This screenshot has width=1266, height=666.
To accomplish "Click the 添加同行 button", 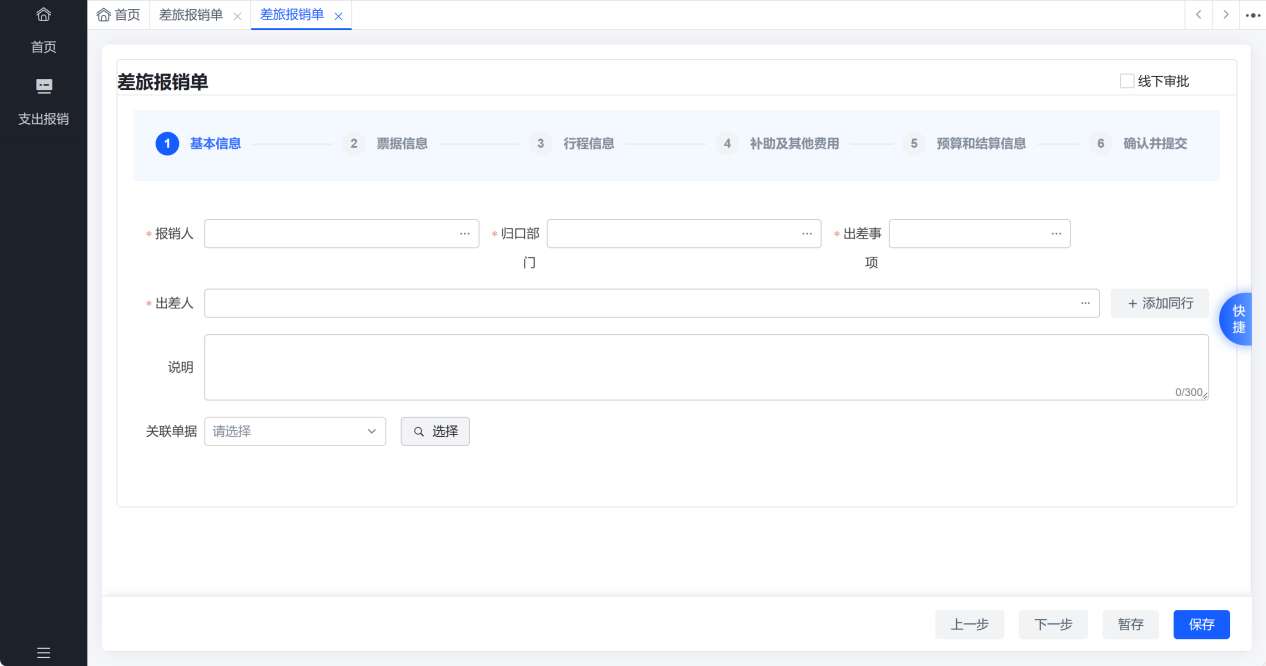I will (x=1160, y=303).
